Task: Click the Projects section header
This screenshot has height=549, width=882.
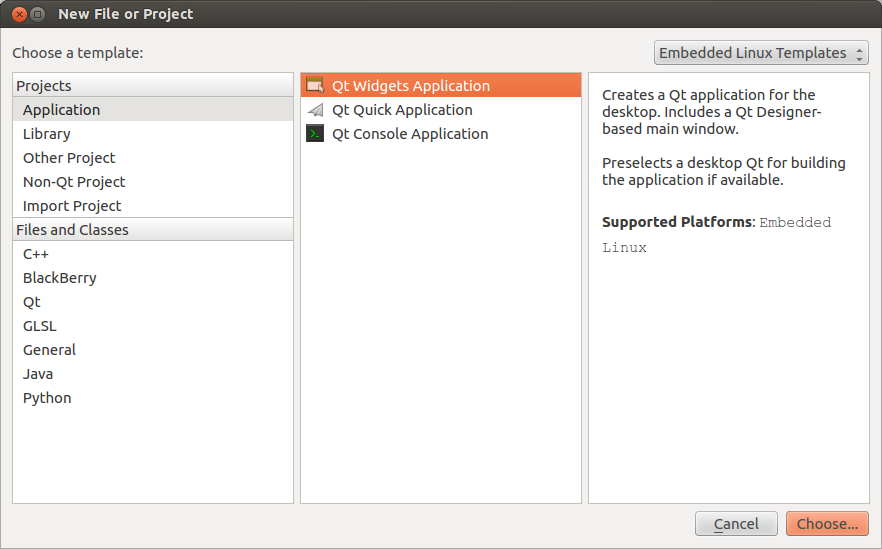Action: pos(153,86)
